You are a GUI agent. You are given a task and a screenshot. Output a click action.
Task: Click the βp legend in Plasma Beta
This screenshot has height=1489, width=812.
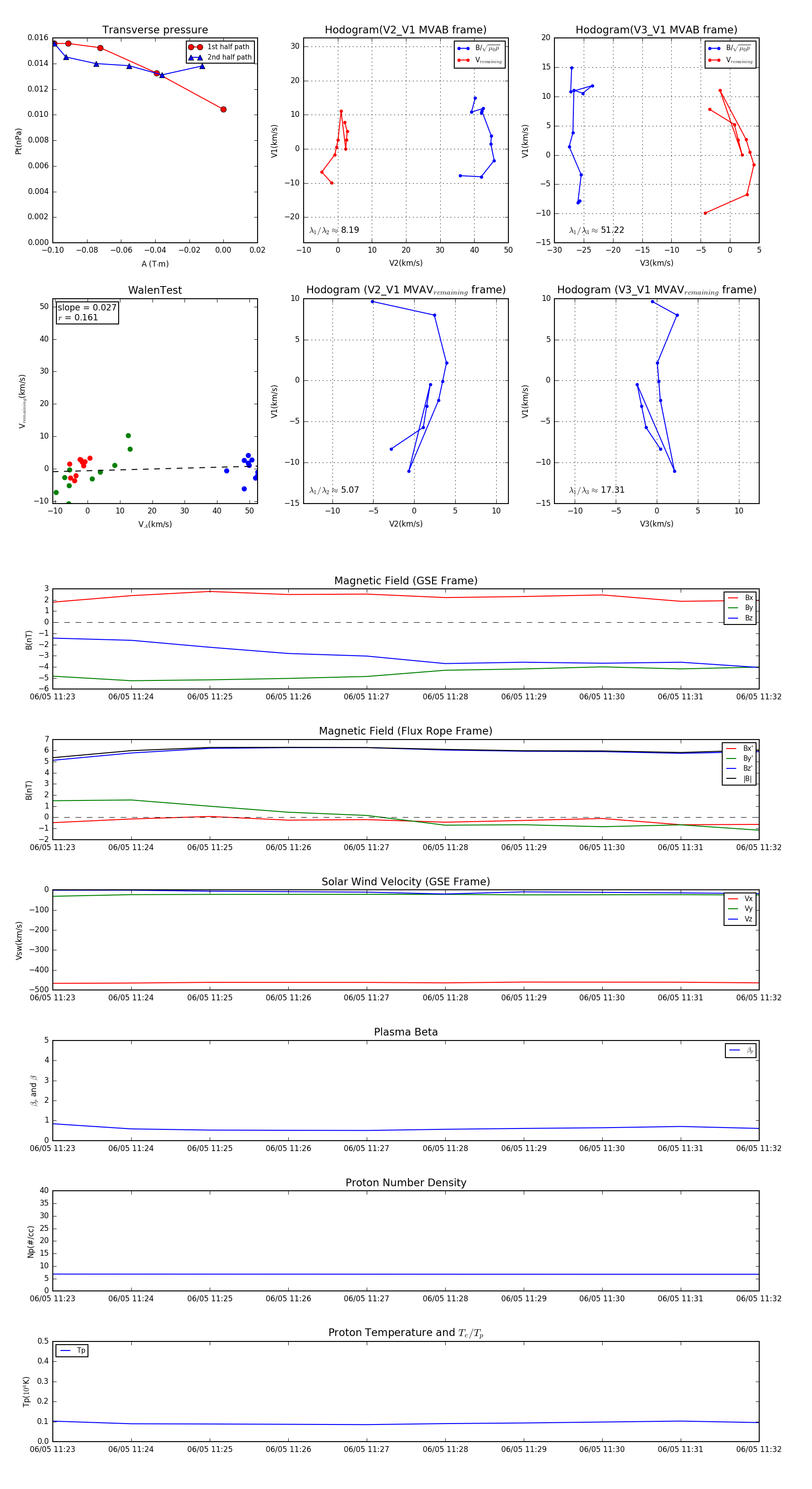tap(741, 1050)
